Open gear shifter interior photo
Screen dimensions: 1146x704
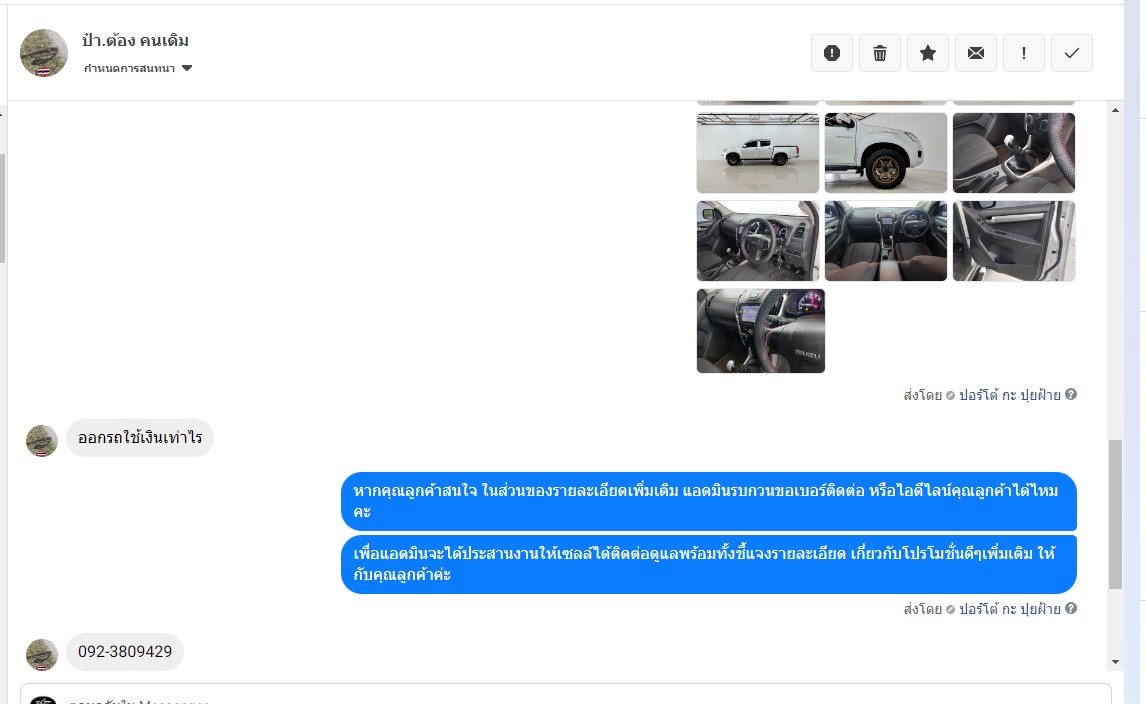pos(1014,153)
